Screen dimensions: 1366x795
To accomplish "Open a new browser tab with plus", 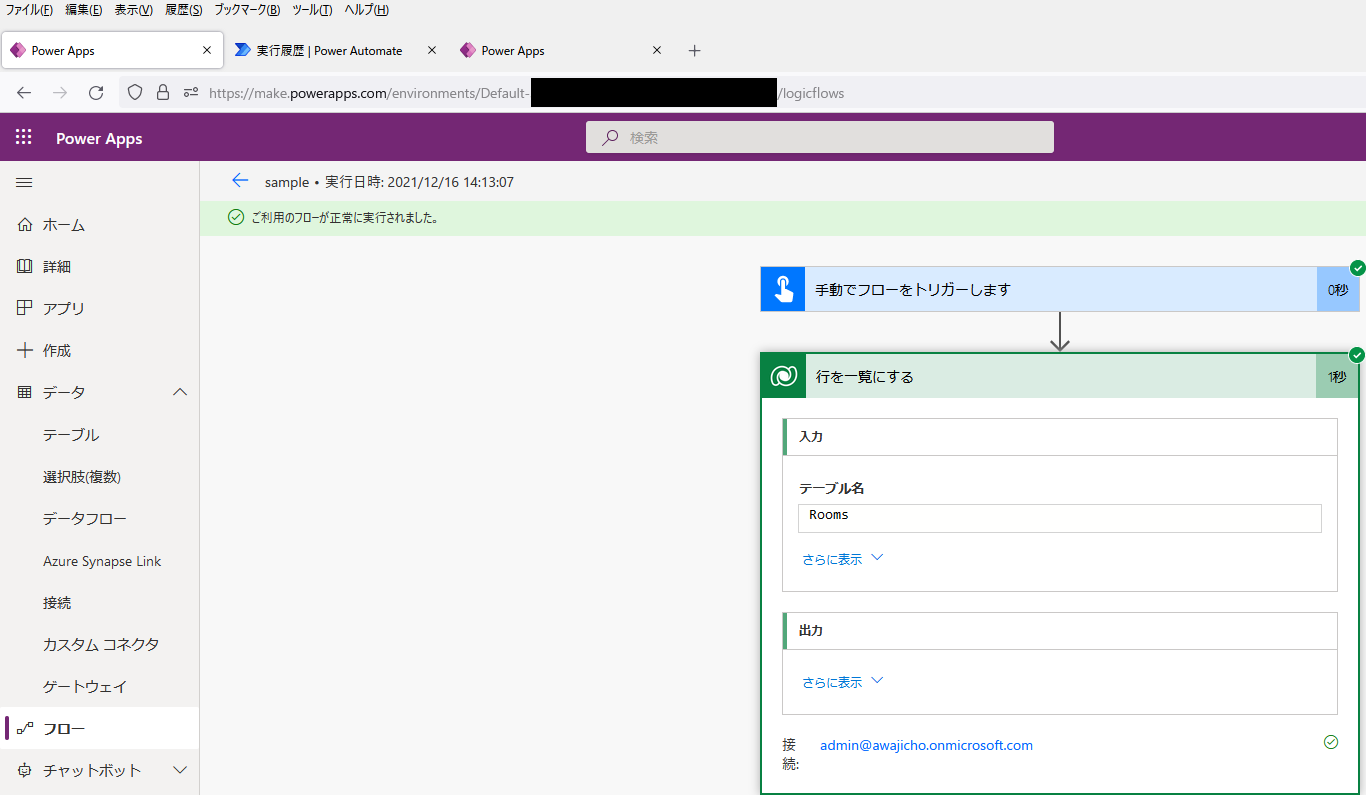I will [695, 51].
